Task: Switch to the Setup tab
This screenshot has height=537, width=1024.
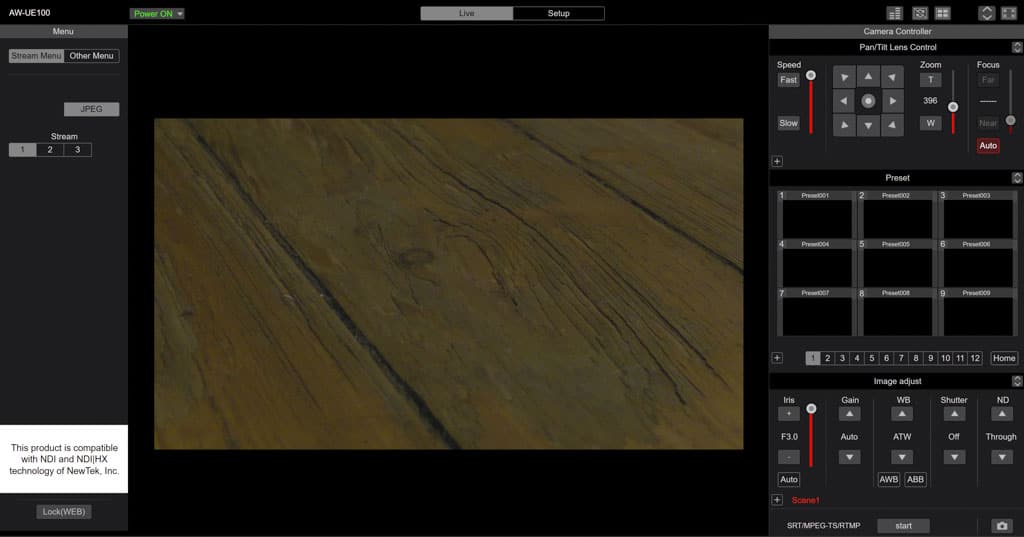Action: coord(558,13)
